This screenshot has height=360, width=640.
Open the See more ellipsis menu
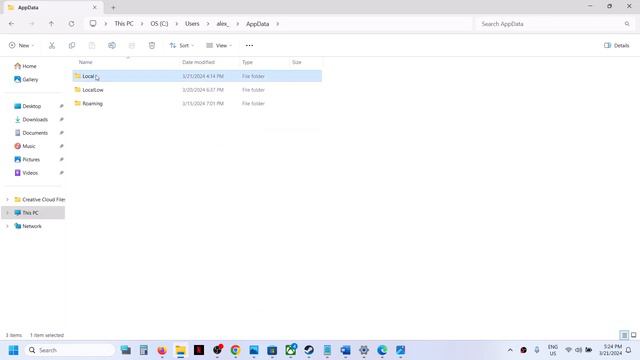coord(249,45)
